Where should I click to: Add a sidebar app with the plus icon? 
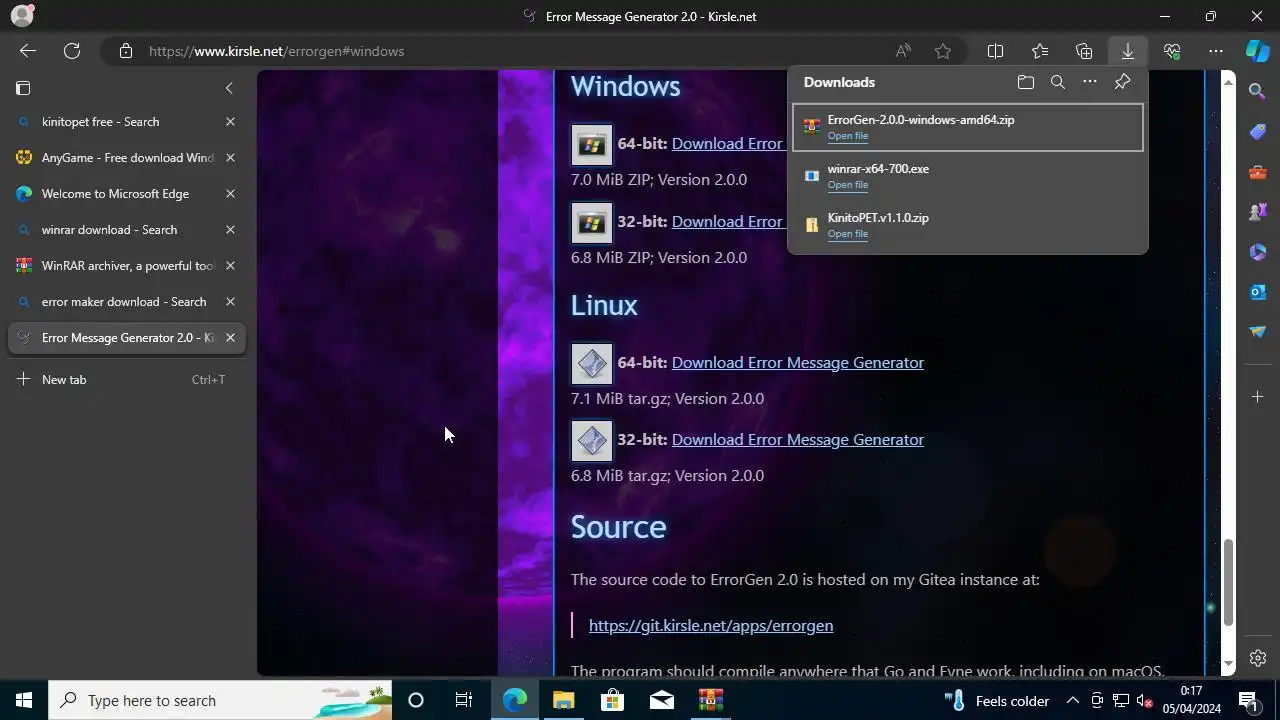(1258, 397)
